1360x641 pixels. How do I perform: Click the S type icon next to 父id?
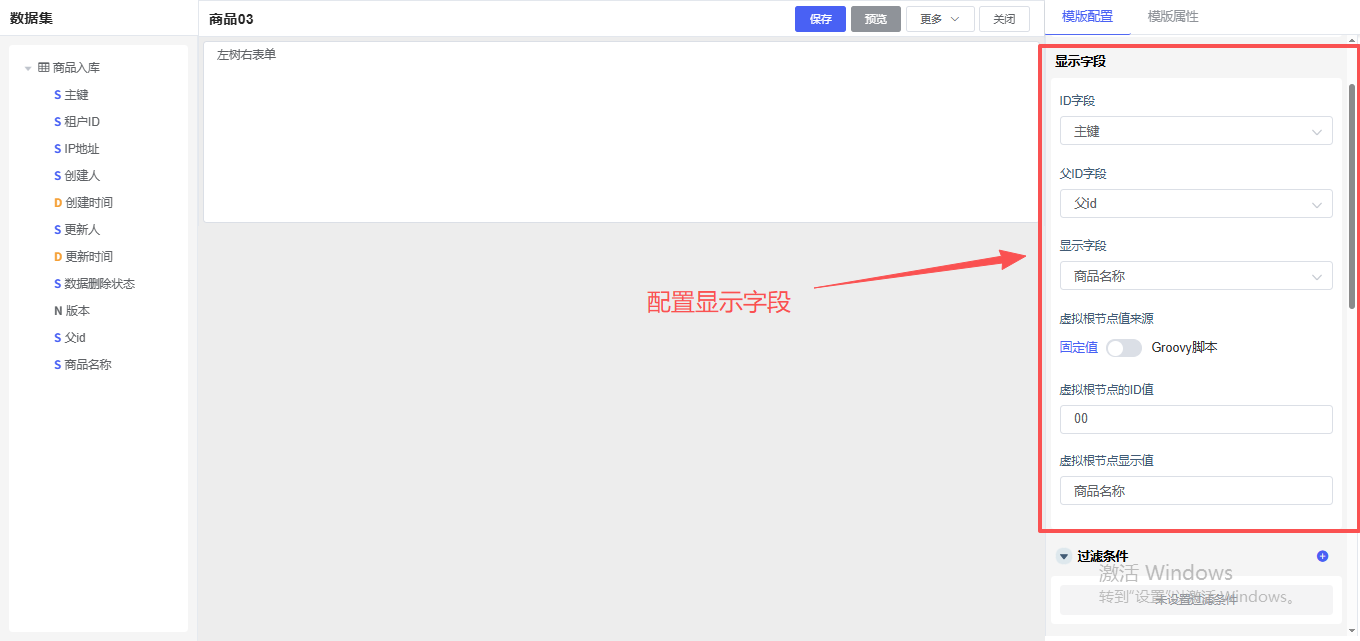pos(57,338)
